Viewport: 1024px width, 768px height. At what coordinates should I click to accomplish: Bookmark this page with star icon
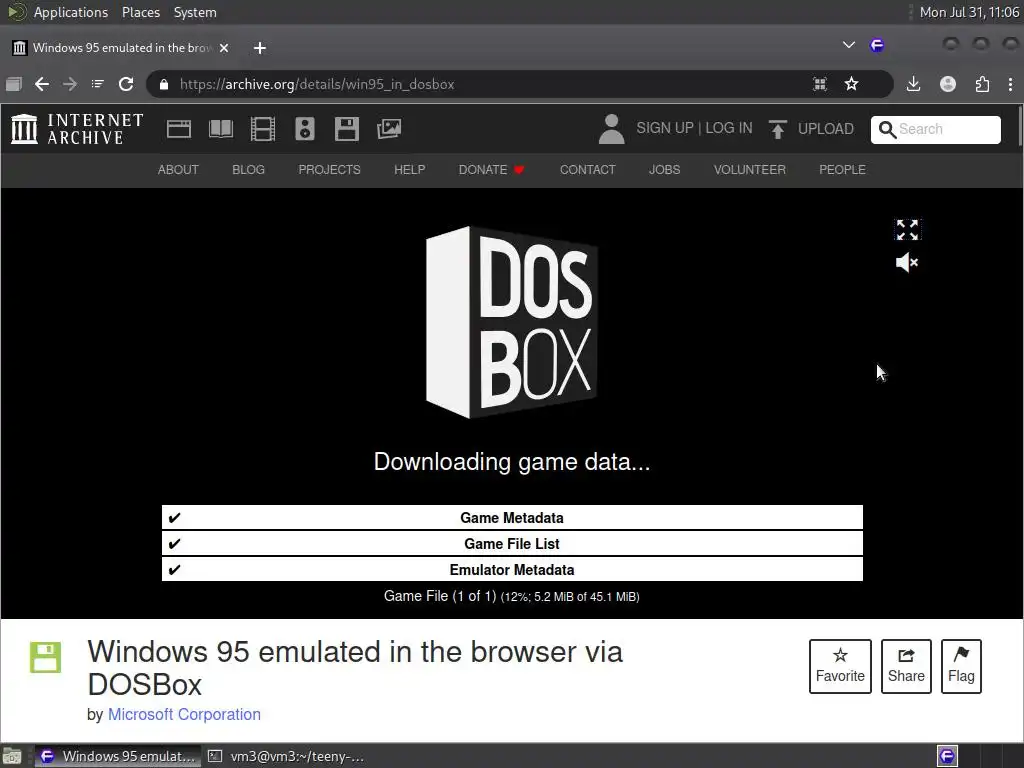[x=851, y=84]
